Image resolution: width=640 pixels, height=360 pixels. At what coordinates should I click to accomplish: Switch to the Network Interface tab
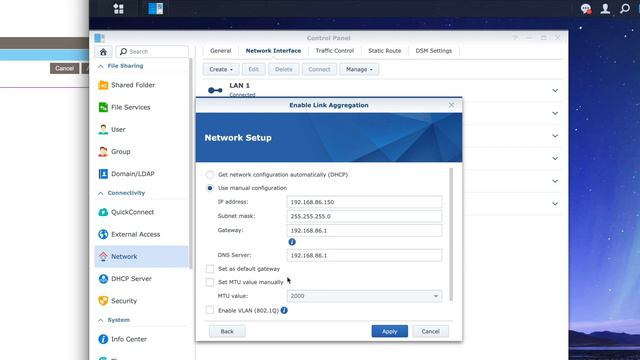[273, 51]
